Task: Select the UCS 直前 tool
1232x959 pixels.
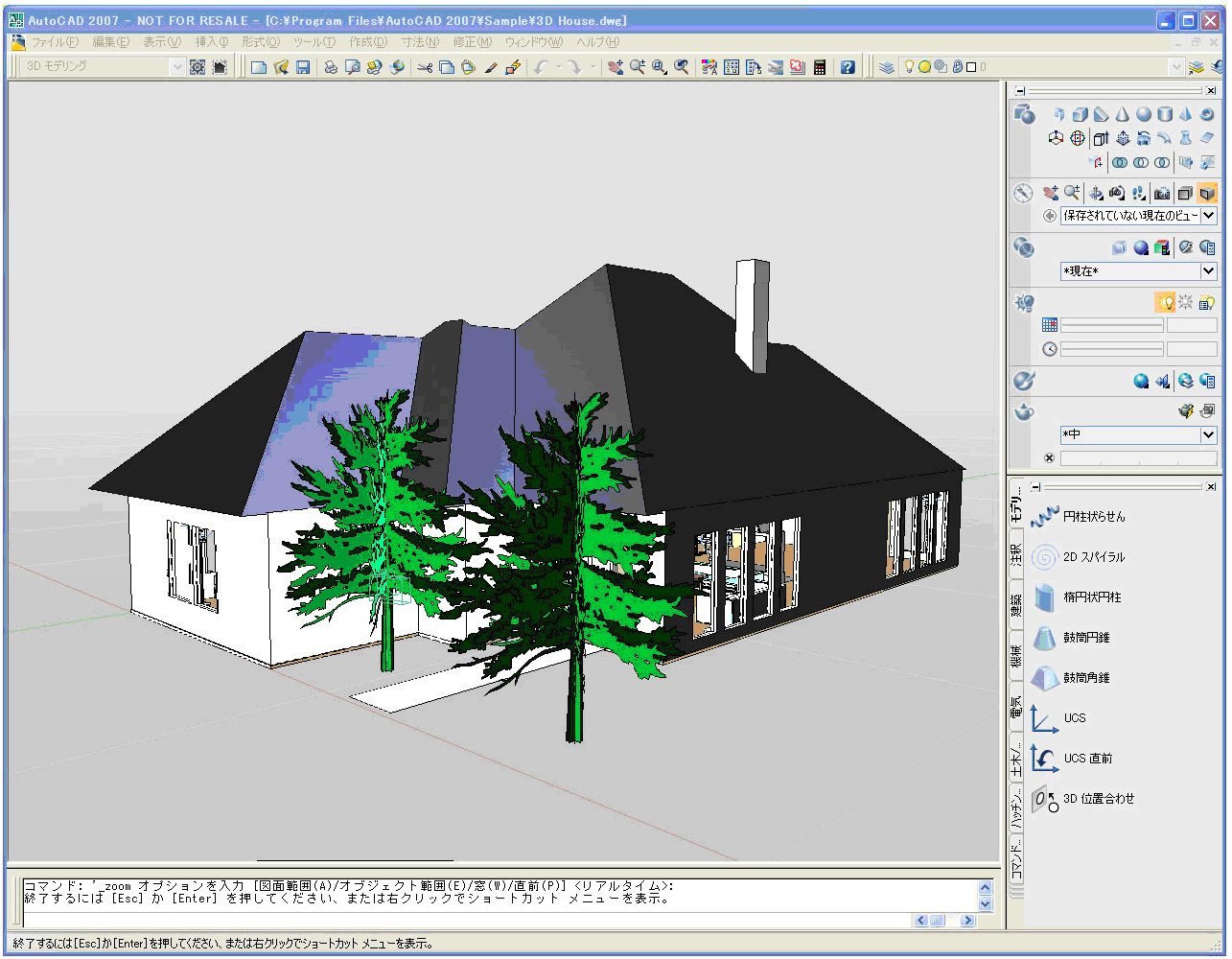Action: pyautogui.click(x=1087, y=759)
